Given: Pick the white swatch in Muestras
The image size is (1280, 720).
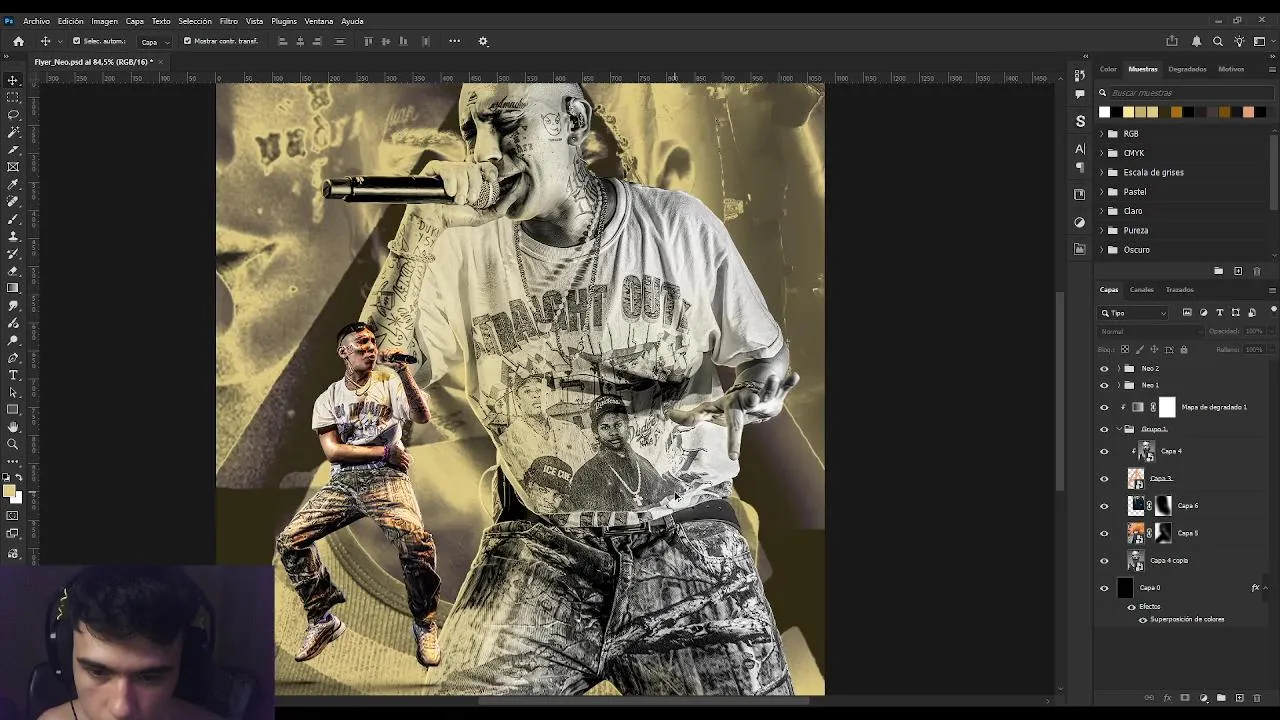Looking at the screenshot, I should (1104, 112).
